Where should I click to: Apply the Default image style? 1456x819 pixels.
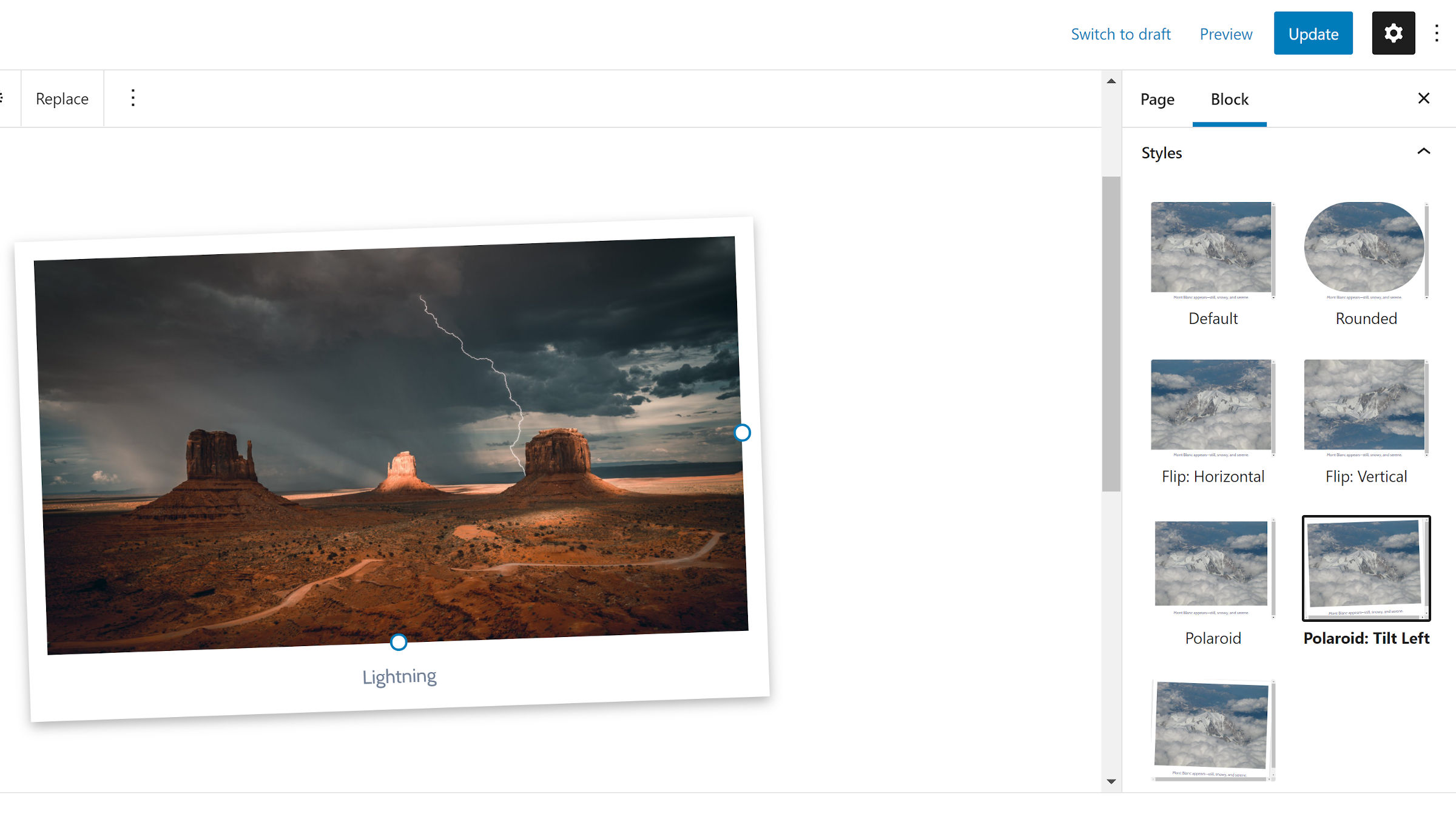(1212, 264)
